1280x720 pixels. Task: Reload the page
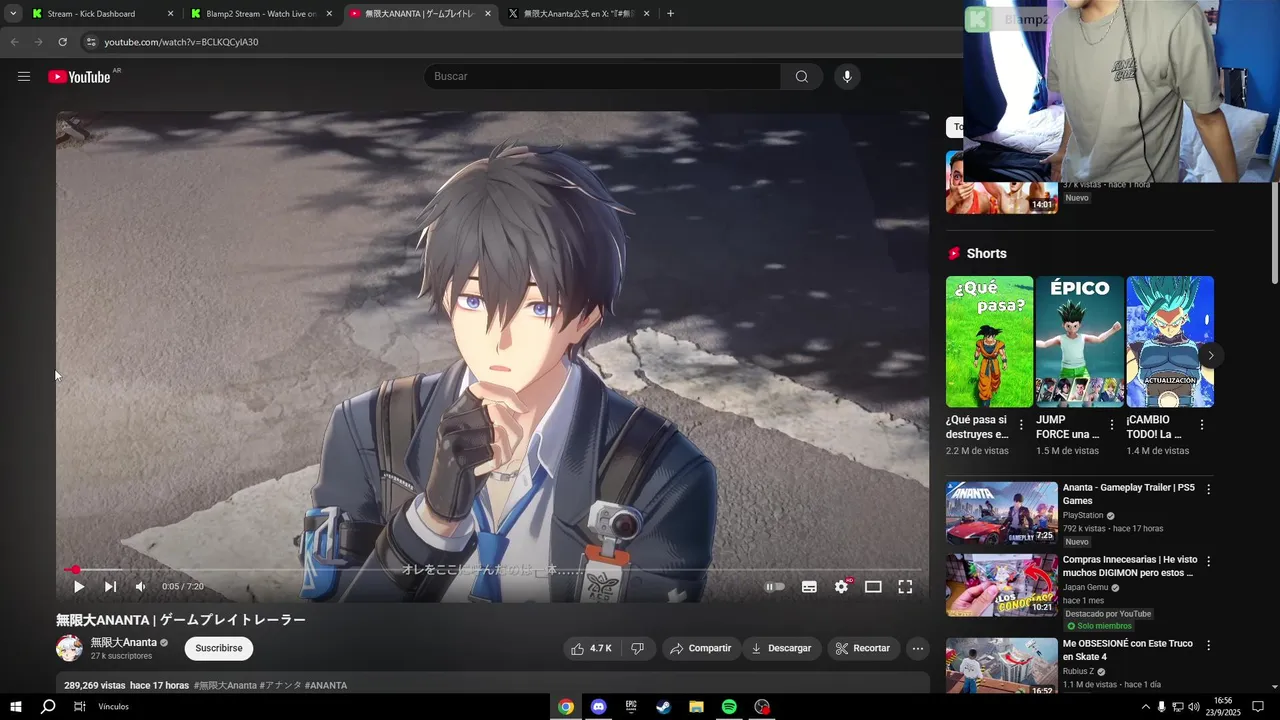[62, 42]
